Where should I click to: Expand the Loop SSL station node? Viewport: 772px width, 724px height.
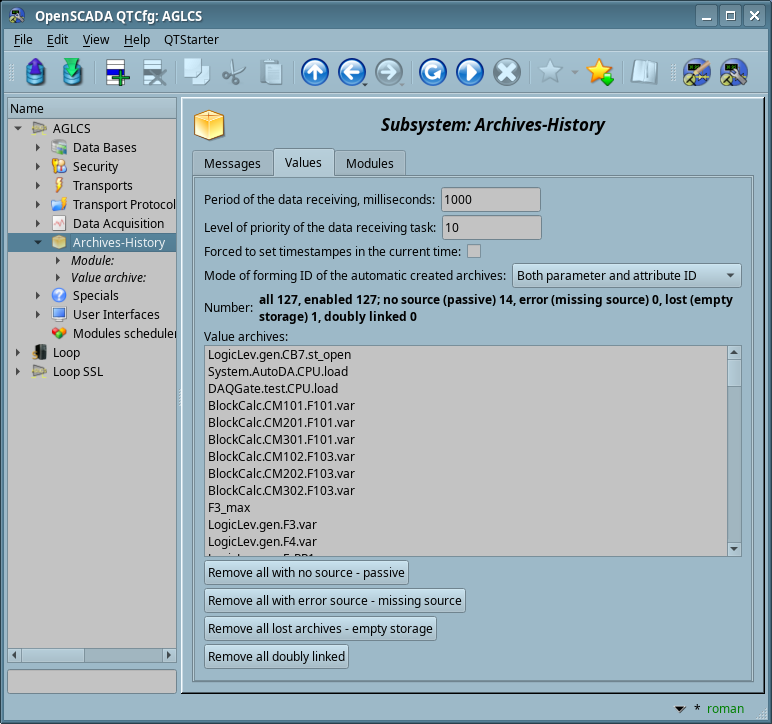click(x=18, y=372)
